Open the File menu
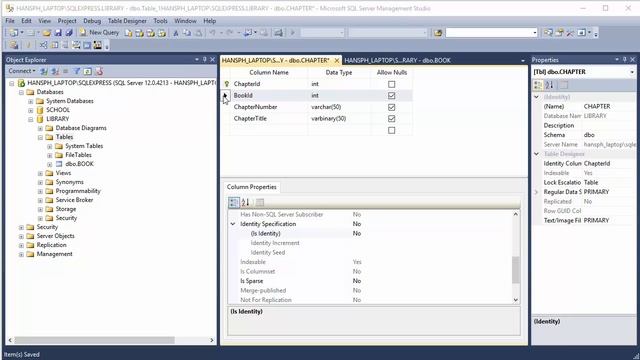The height and width of the screenshot is (360, 640). point(10,21)
